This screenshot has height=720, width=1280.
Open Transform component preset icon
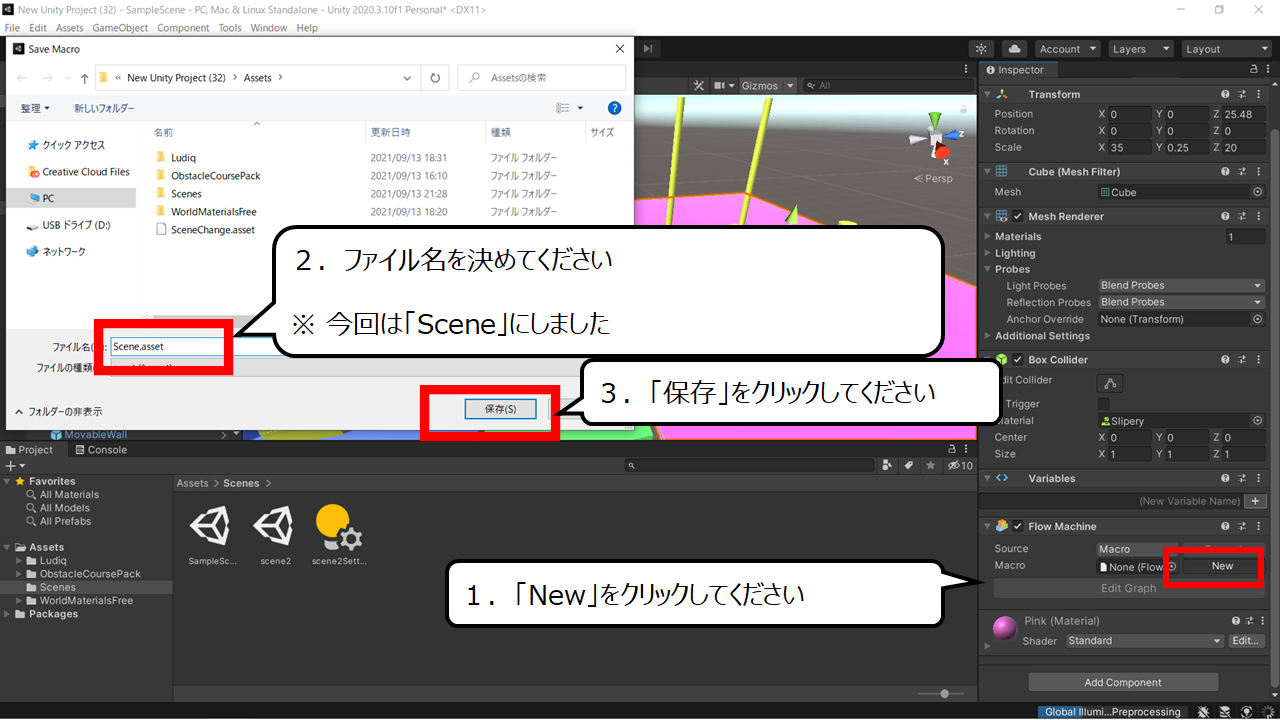pyautogui.click(x=1241, y=94)
